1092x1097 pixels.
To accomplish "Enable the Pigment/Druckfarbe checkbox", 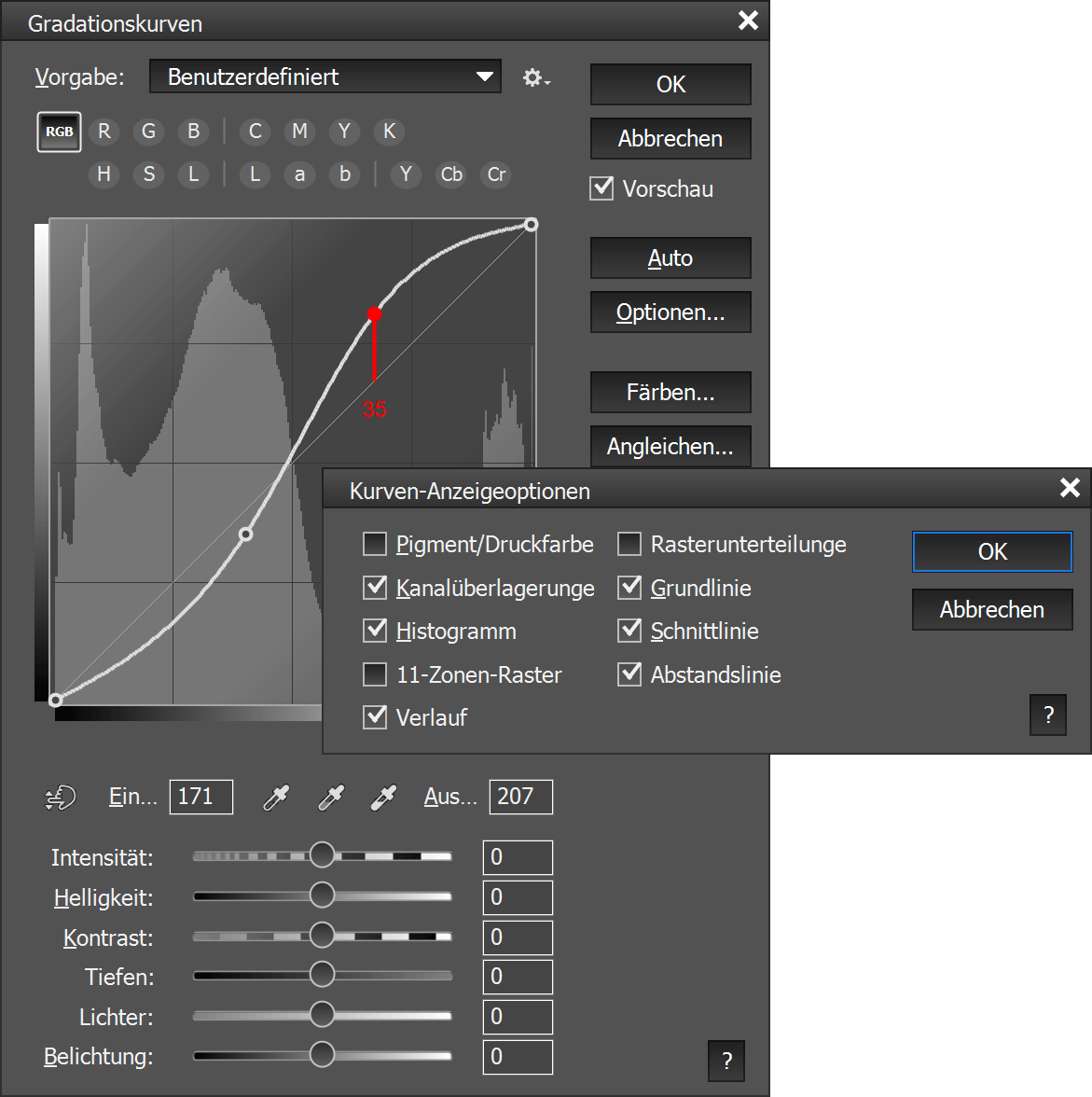I will tap(375, 544).
